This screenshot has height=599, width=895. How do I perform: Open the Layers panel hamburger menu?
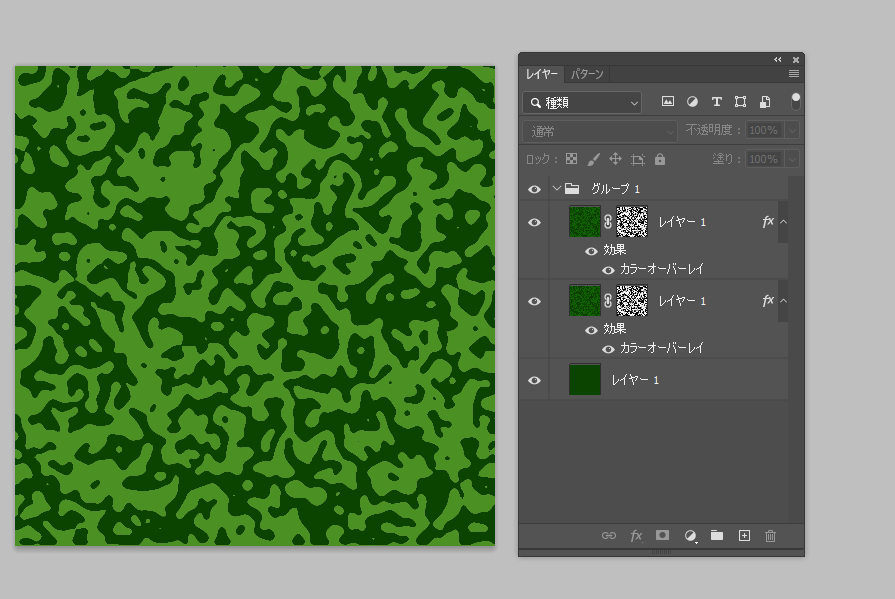coord(794,74)
